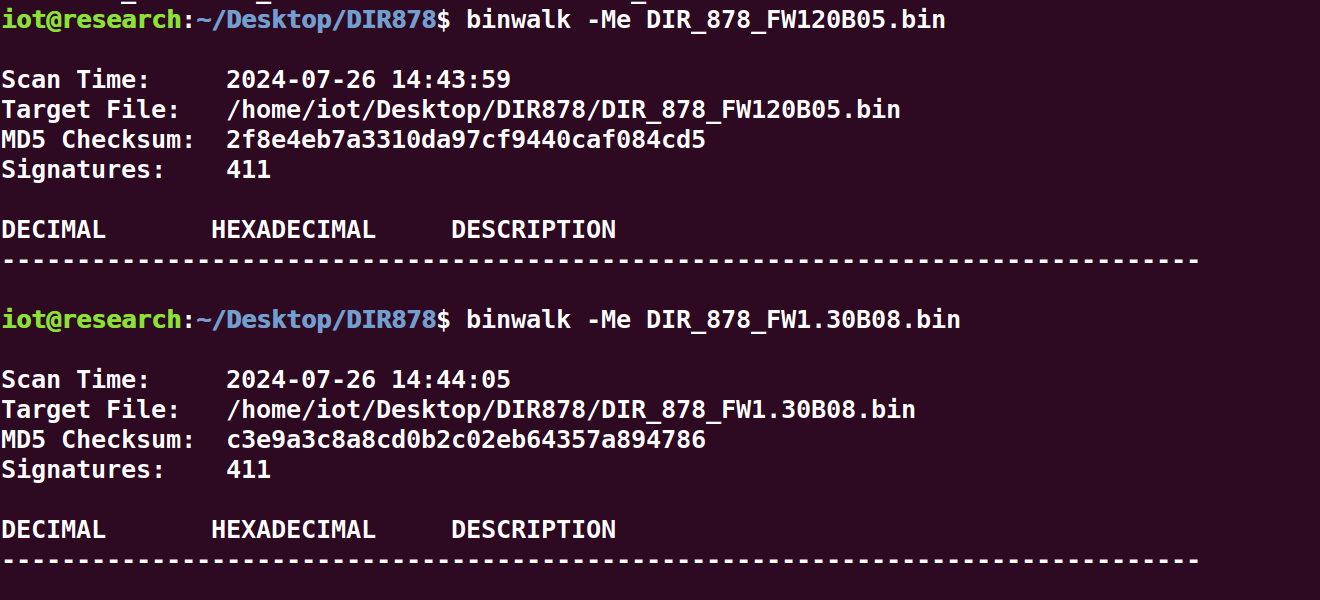Click the first DESCRIPTION column header
The width and height of the screenshot is (1320, 600).
tap(533, 229)
